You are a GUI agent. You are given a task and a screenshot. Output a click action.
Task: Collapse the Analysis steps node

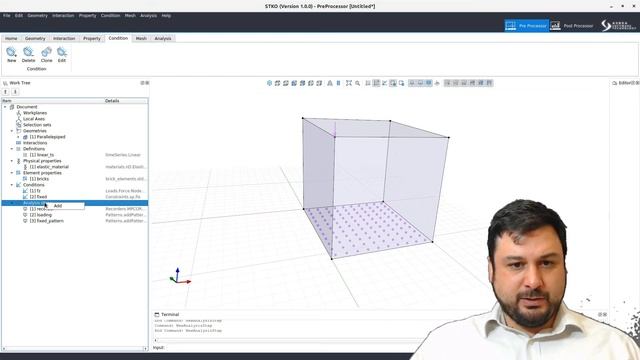[12, 203]
